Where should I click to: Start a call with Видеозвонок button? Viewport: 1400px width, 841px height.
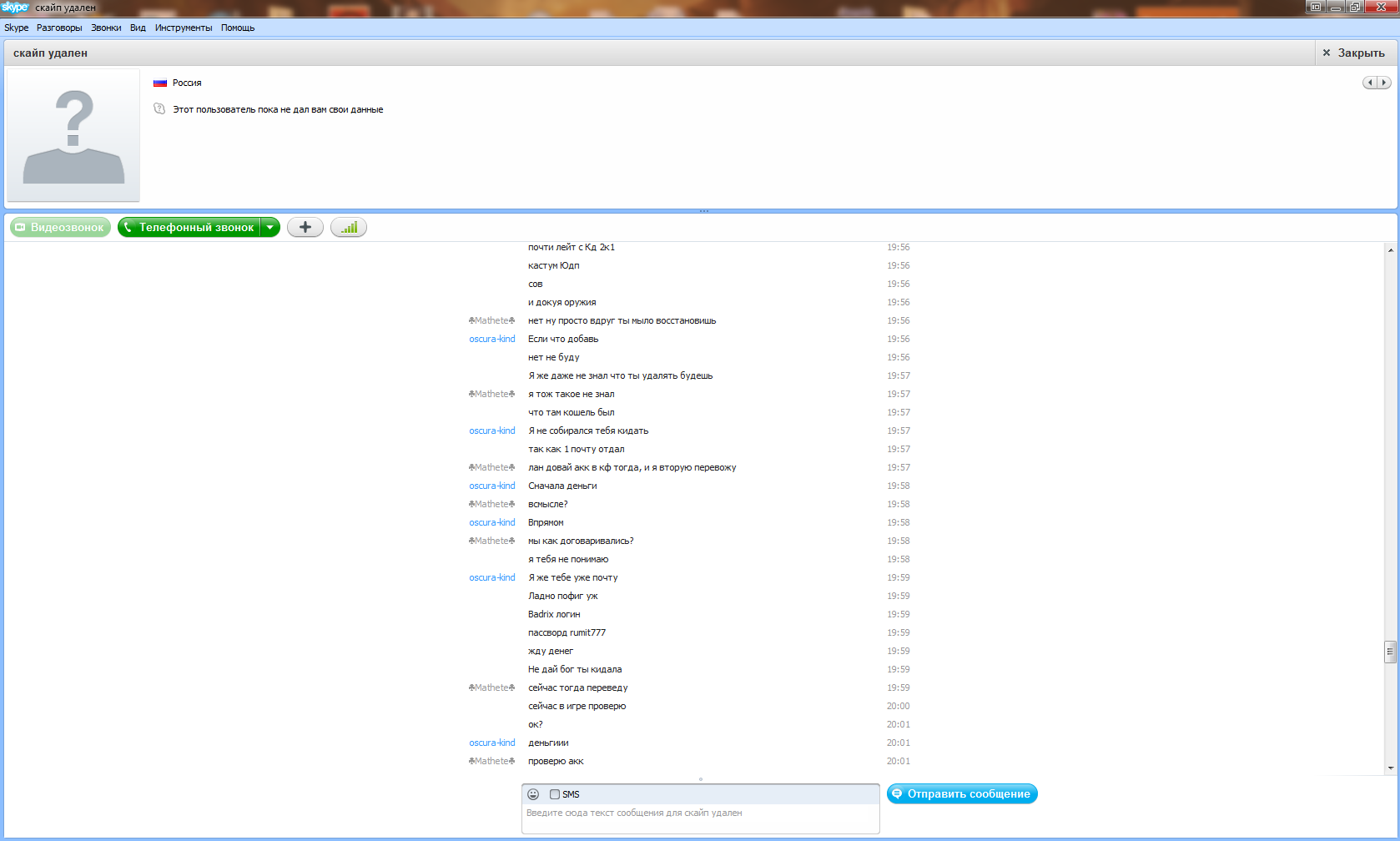(x=60, y=227)
